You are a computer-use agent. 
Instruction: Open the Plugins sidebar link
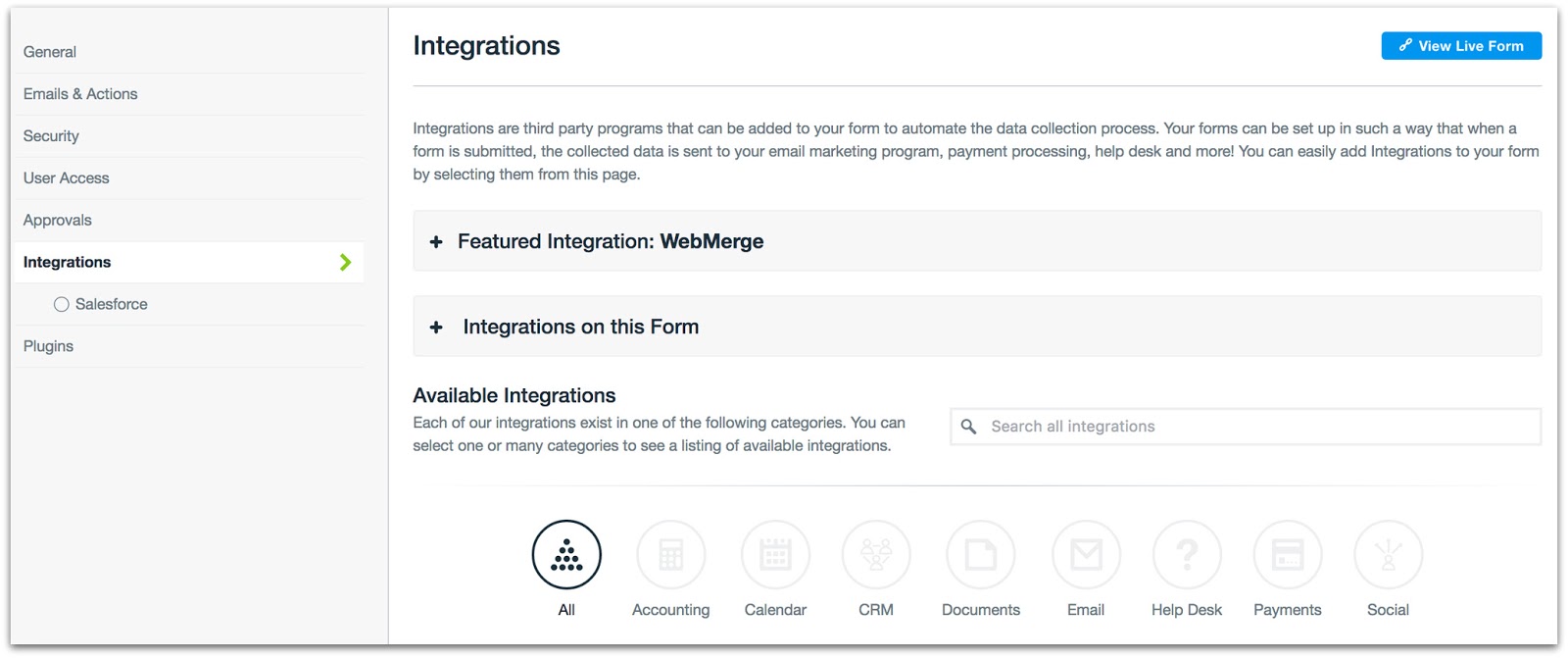[x=49, y=346]
